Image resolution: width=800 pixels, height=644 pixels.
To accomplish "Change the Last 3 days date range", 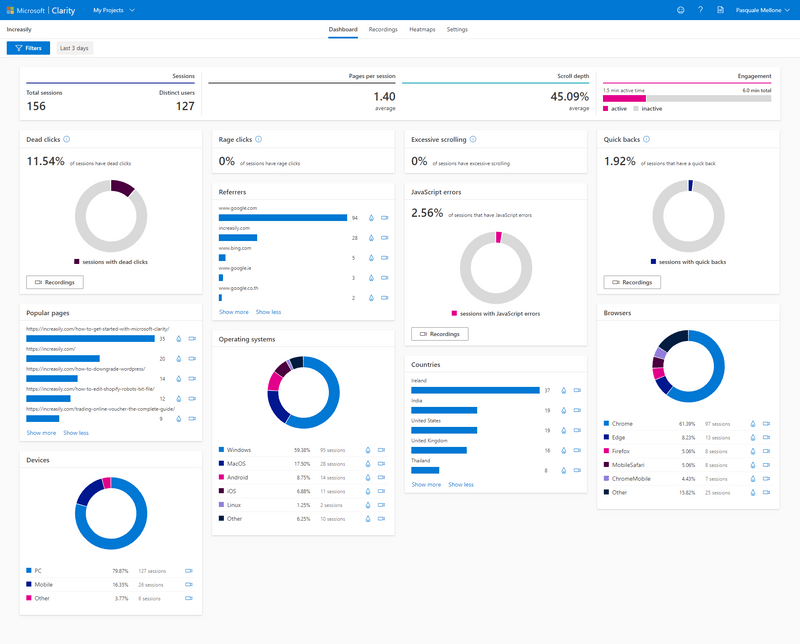I will (x=74, y=48).
